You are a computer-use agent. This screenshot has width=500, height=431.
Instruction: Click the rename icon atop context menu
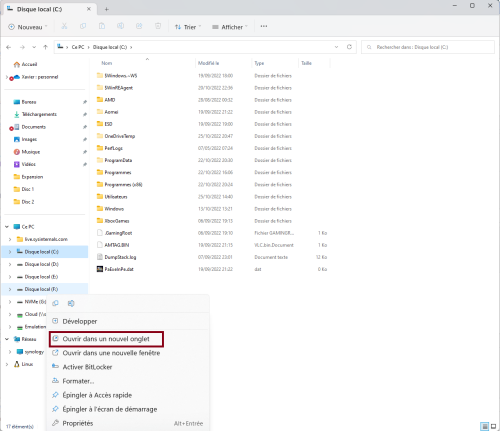71,303
